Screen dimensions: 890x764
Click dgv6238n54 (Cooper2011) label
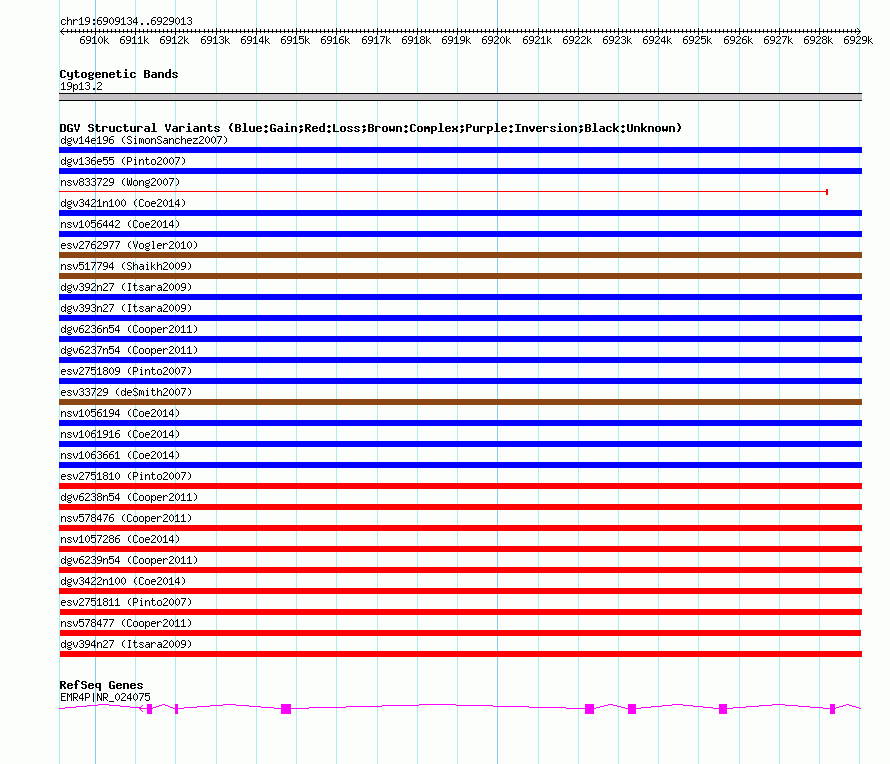(129, 497)
